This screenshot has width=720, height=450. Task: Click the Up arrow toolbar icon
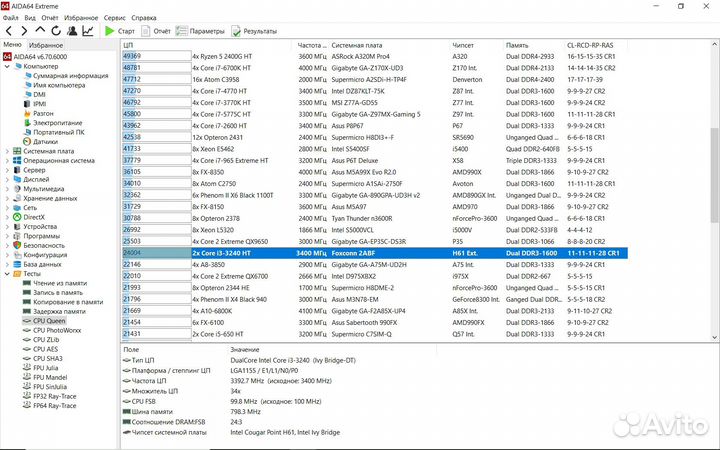point(40,31)
